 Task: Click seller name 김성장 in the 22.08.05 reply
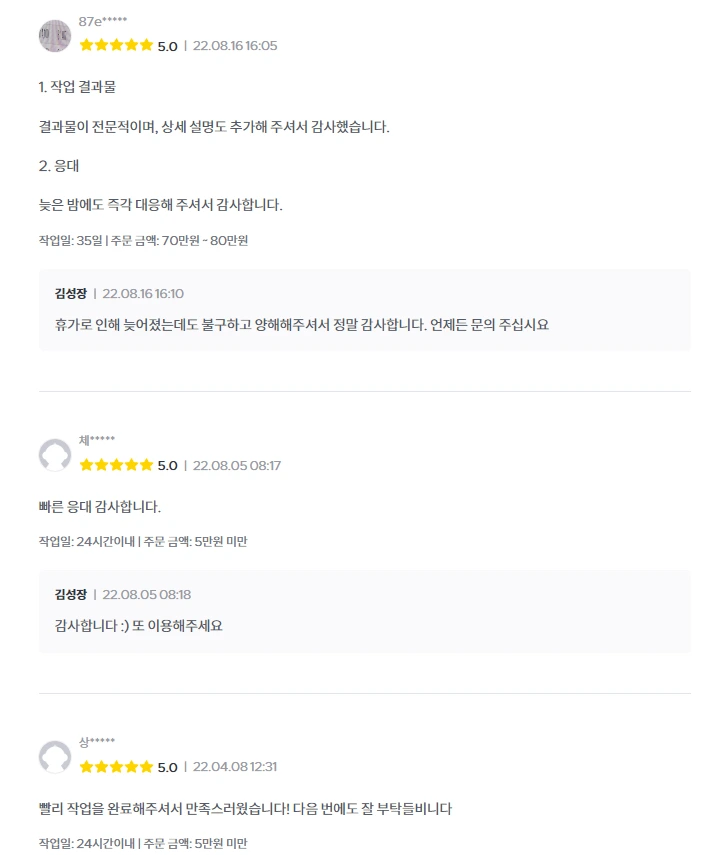(71, 595)
